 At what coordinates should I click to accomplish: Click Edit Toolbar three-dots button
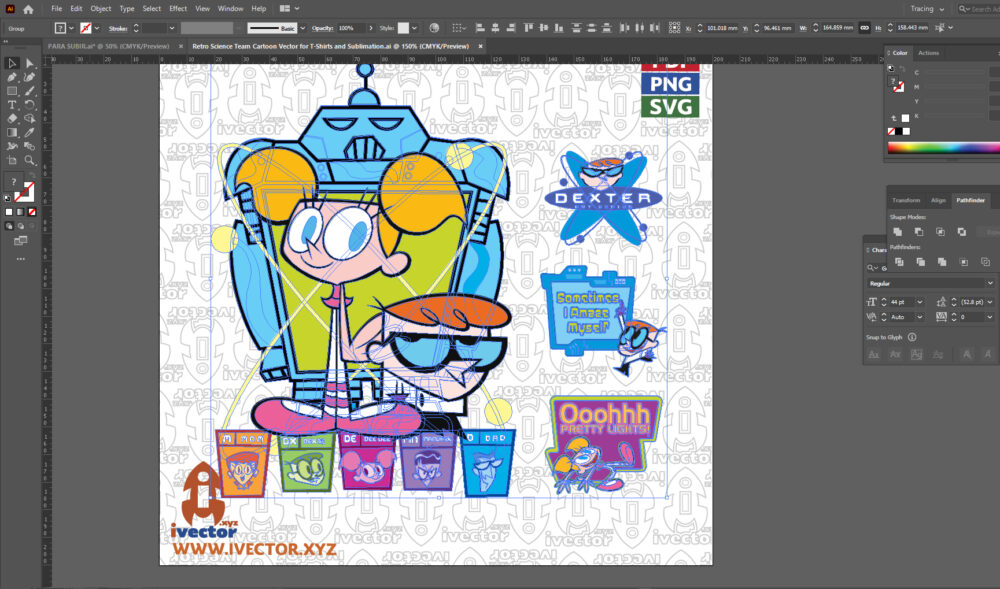[x=20, y=259]
